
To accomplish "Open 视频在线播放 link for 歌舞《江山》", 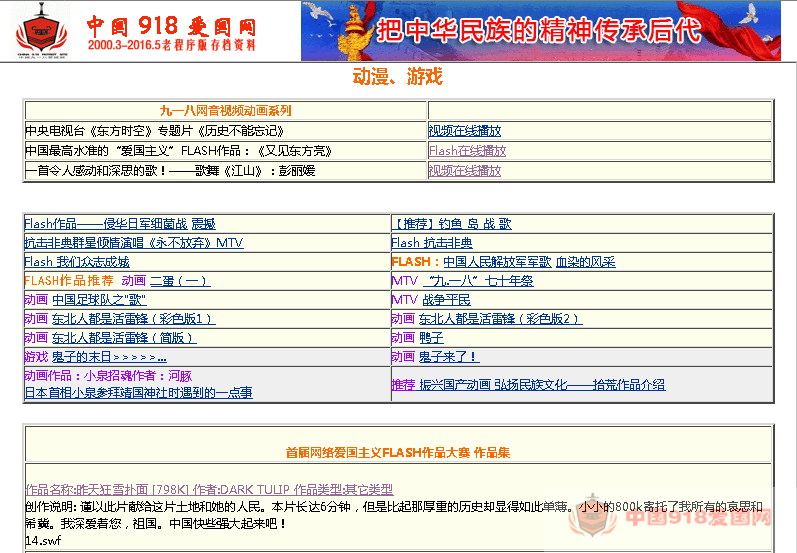I will [x=465, y=171].
